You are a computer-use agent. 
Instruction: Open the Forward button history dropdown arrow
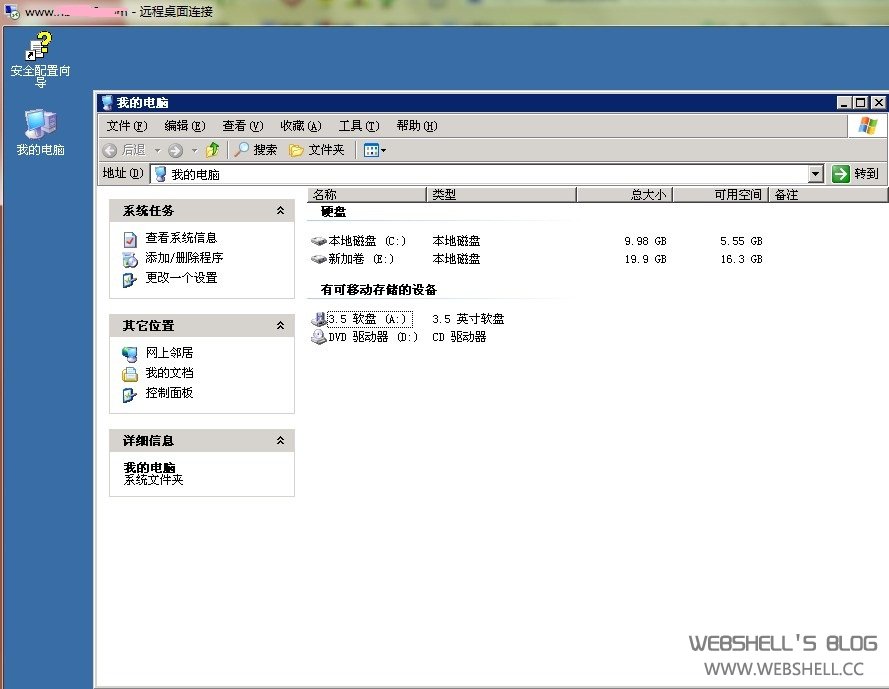(x=194, y=150)
